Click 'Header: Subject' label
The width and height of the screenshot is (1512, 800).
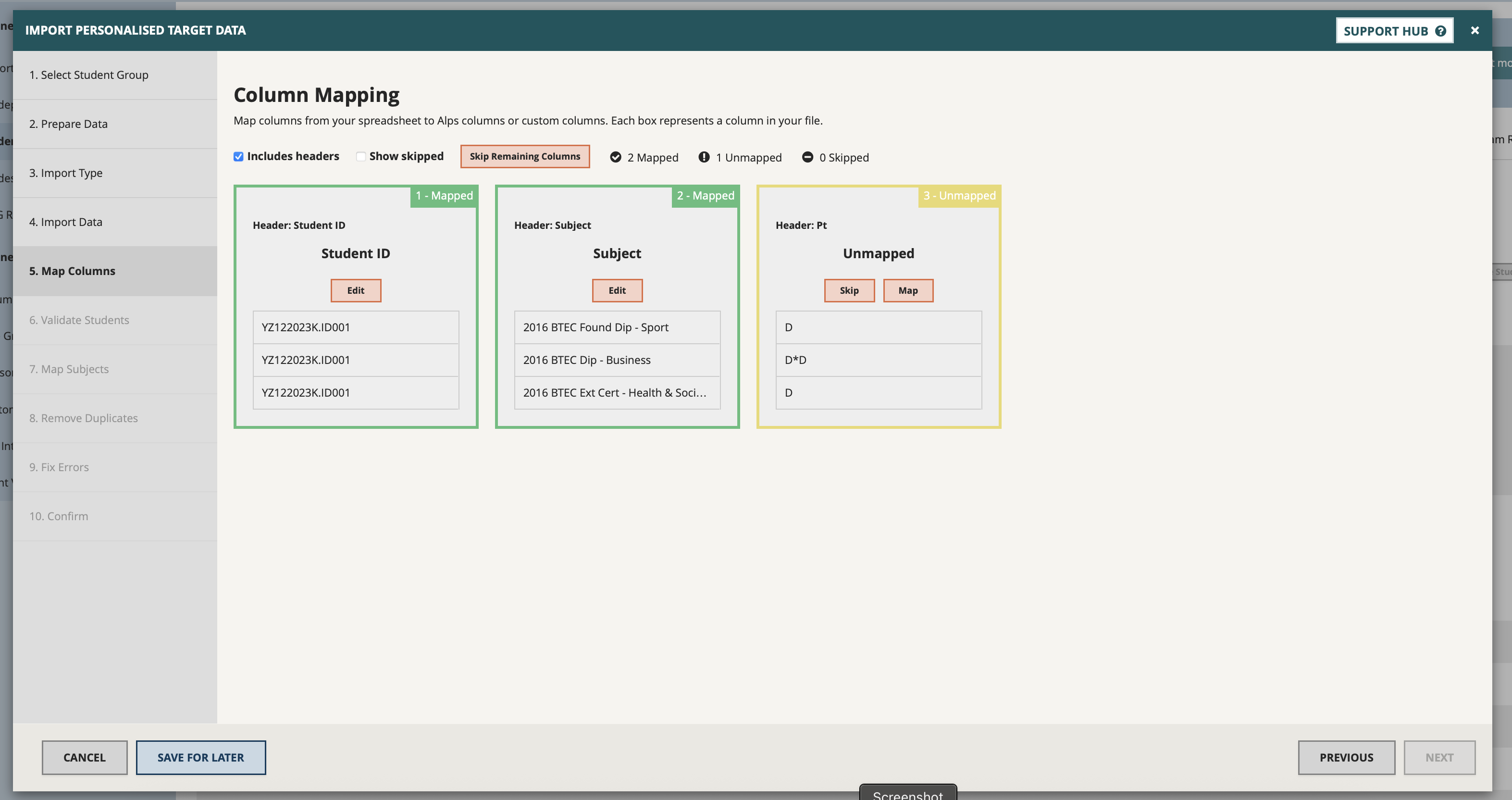click(x=552, y=225)
